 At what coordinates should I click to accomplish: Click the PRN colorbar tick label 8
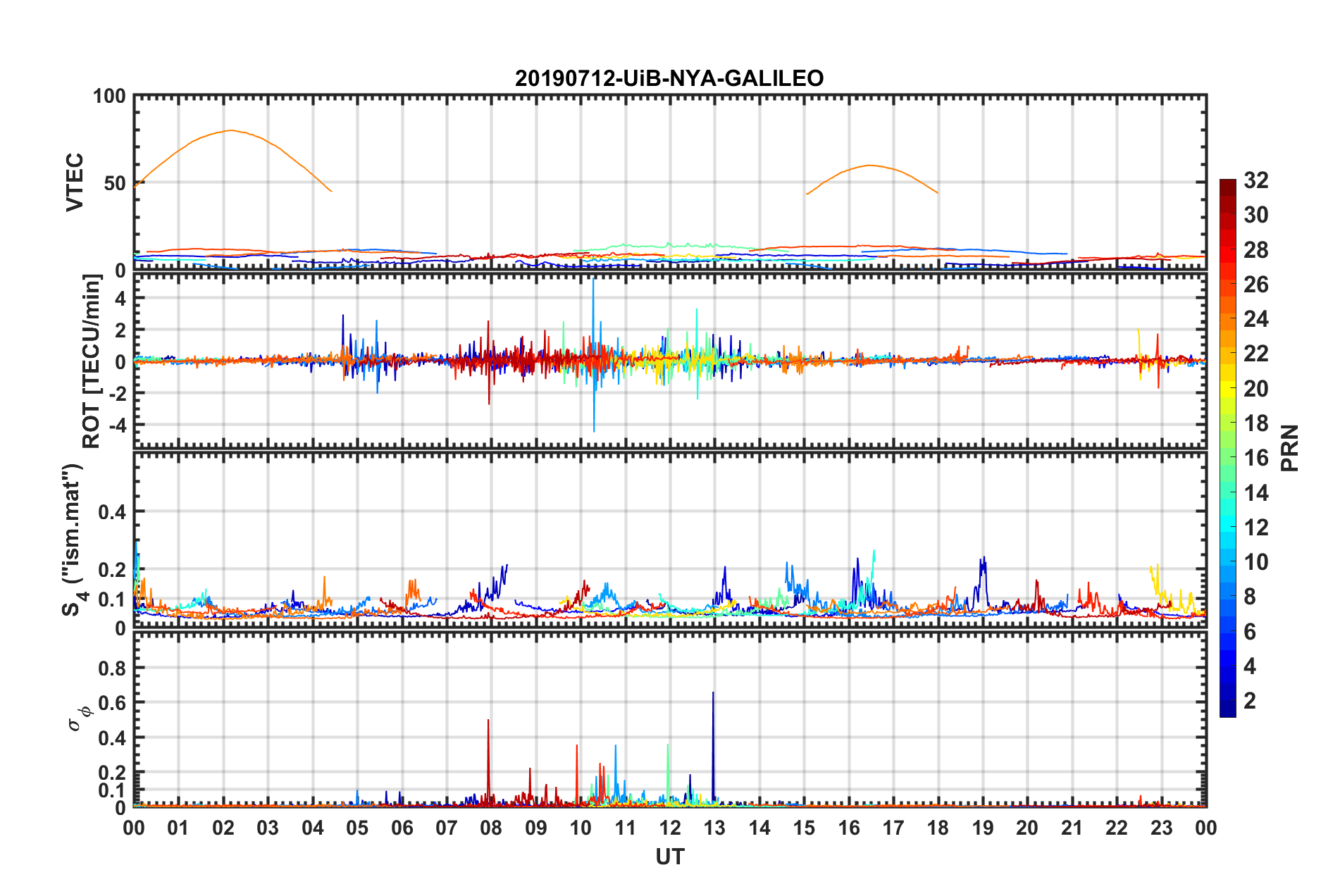(x=1250, y=597)
